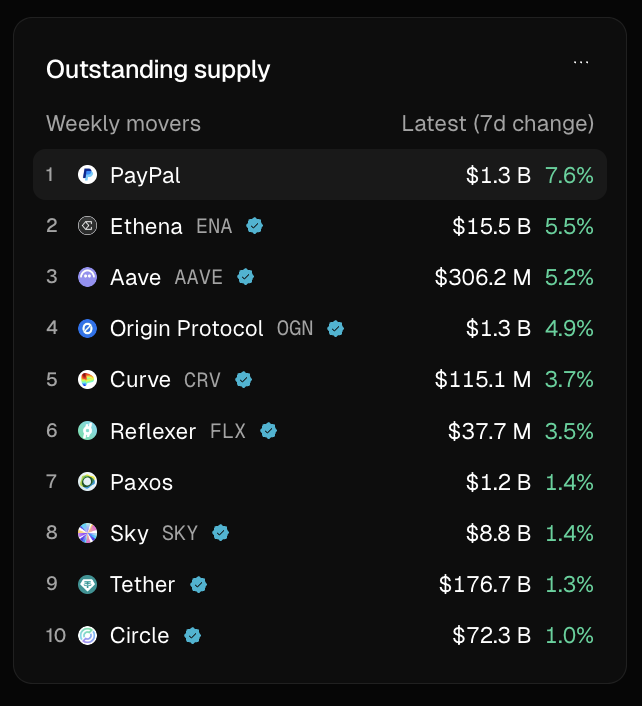Click the Sky logo icon
Screen dimensions: 642x706
click(x=87, y=533)
